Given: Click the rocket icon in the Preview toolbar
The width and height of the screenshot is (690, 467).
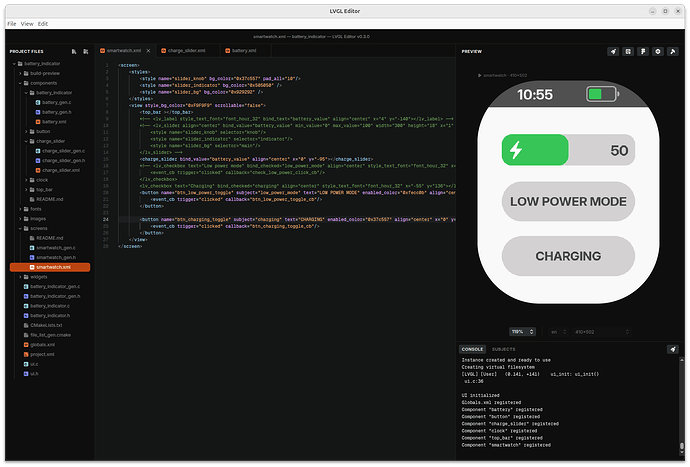Looking at the screenshot, I should pos(612,50).
